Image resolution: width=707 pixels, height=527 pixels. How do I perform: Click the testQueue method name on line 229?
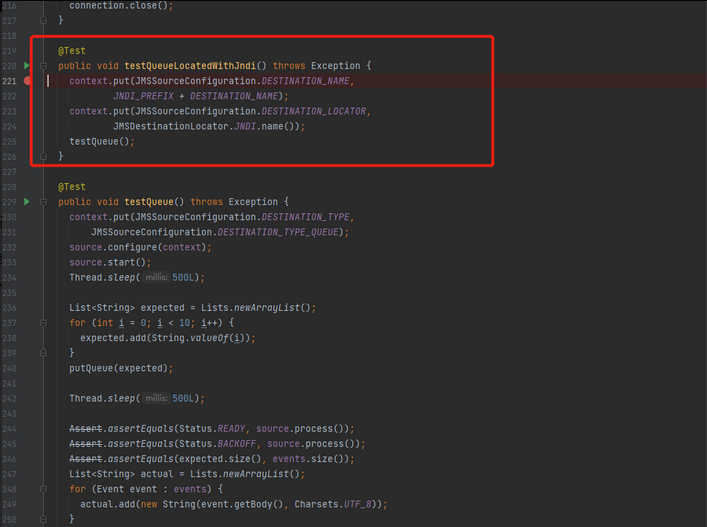coord(149,202)
